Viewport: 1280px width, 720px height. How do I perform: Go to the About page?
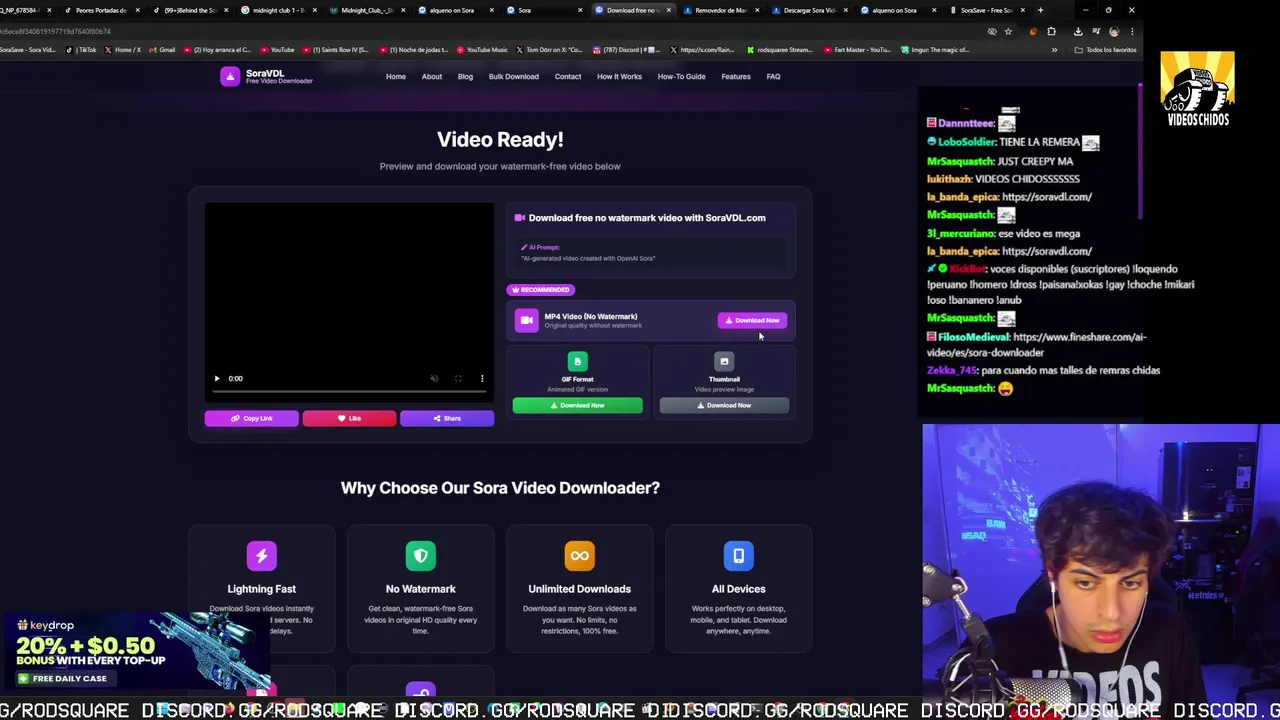coord(432,76)
